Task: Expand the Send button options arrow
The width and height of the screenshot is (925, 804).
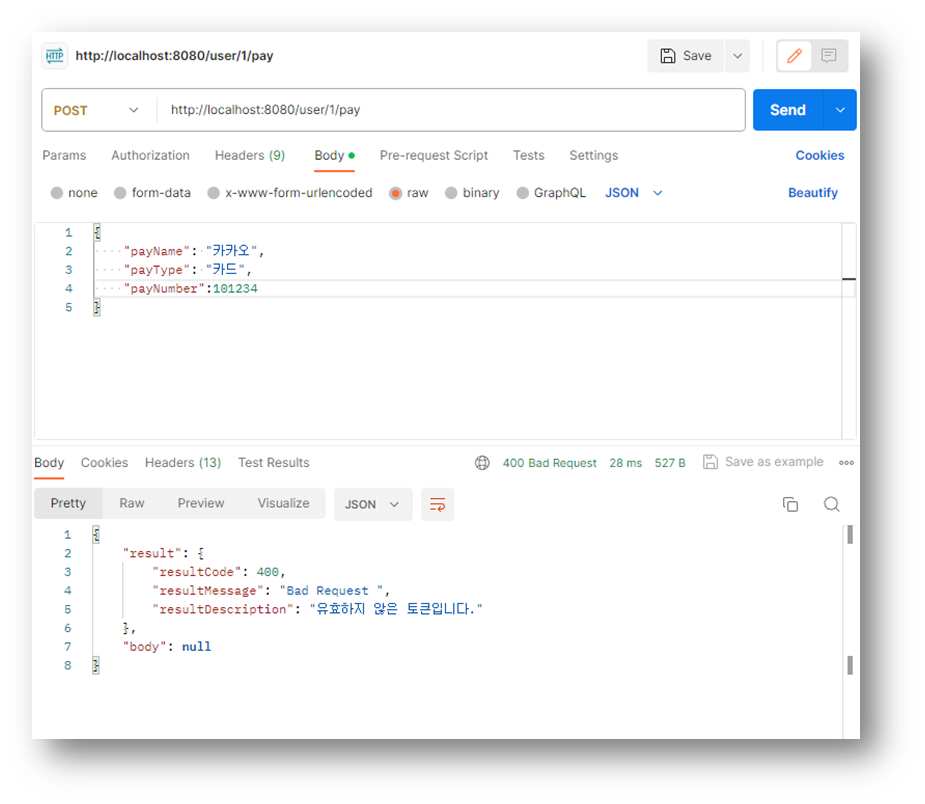Action: (840, 110)
